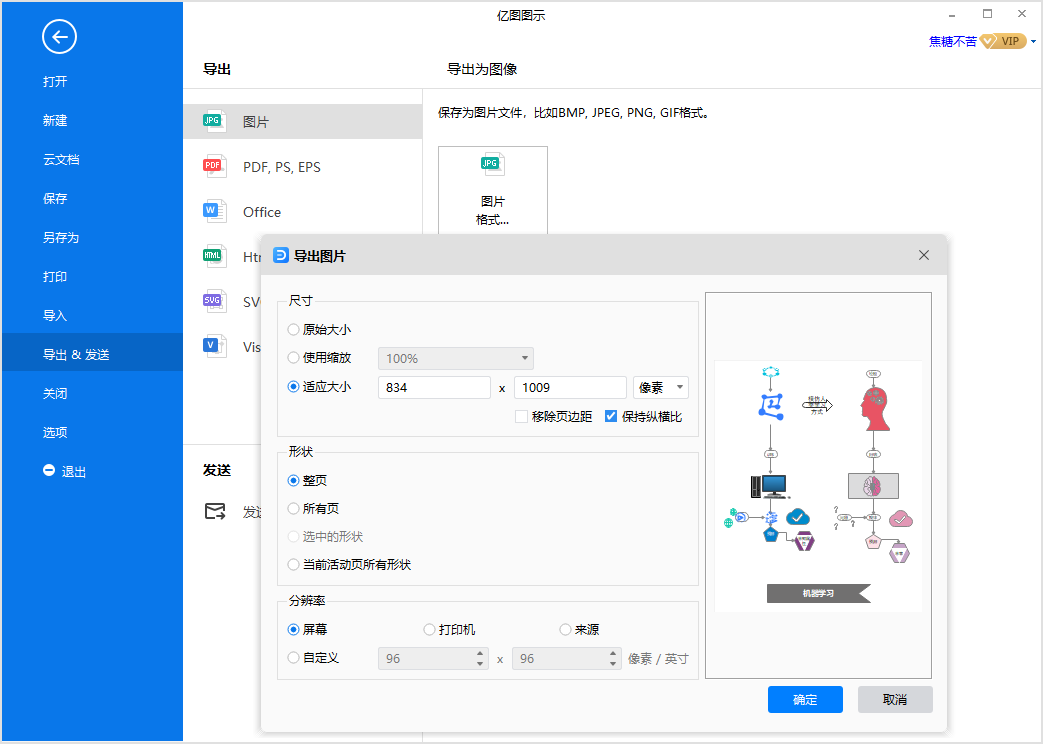This screenshot has width=1043, height=744.
Task: Click the send email envelope icon
Action: tap(215, 511)
